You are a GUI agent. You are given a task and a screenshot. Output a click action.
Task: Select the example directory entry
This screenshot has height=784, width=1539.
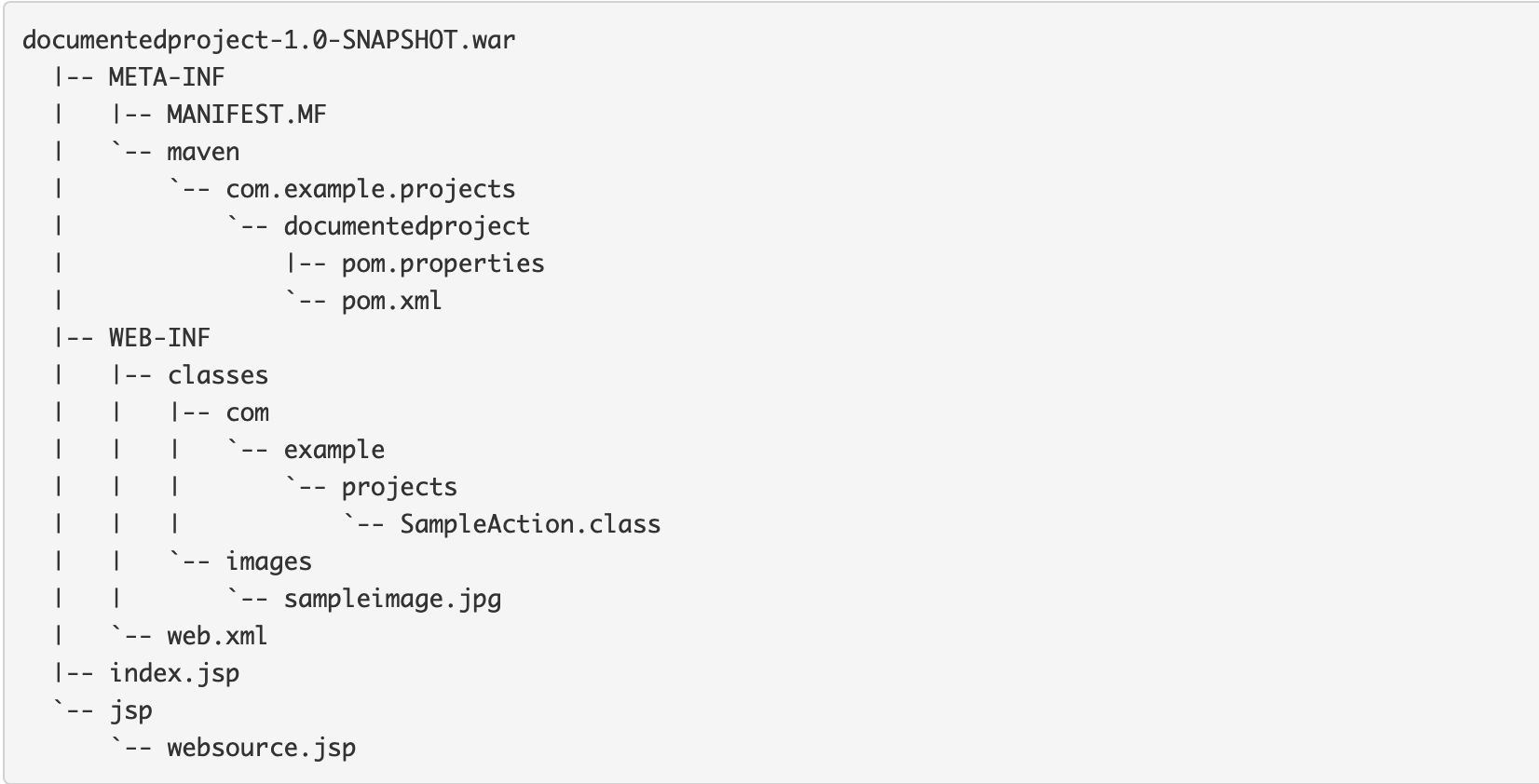pyautogui.click(x=334, y=451)
